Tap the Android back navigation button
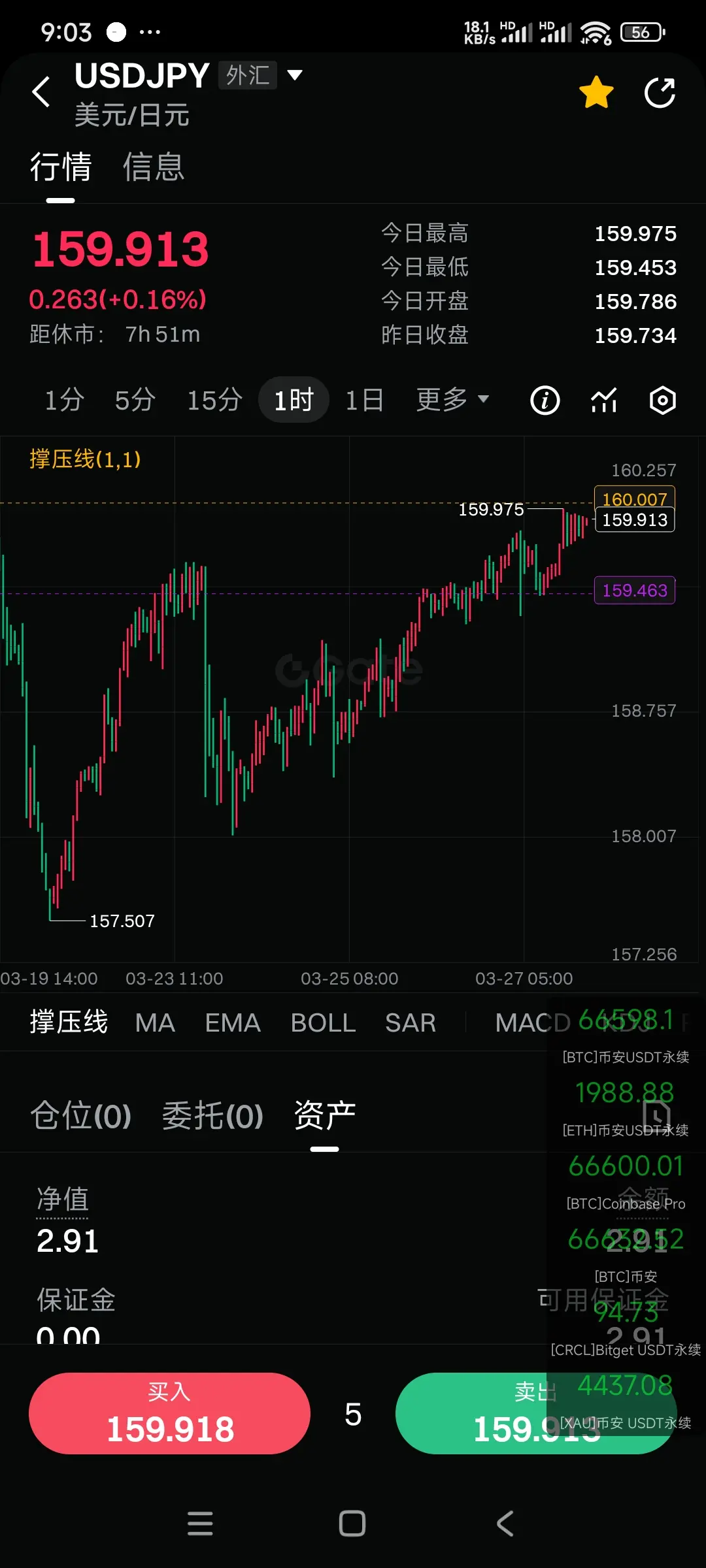 (x=505, y=1523)
